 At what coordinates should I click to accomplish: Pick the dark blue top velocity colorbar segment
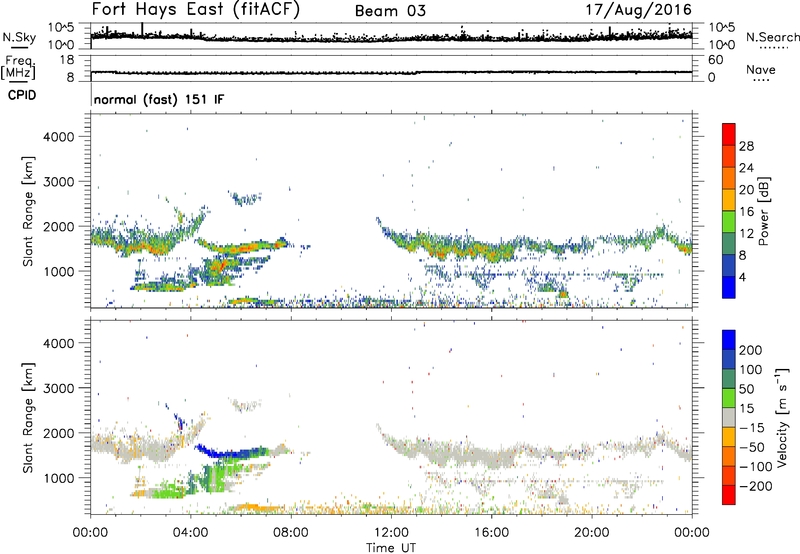[x=729, y=340]
